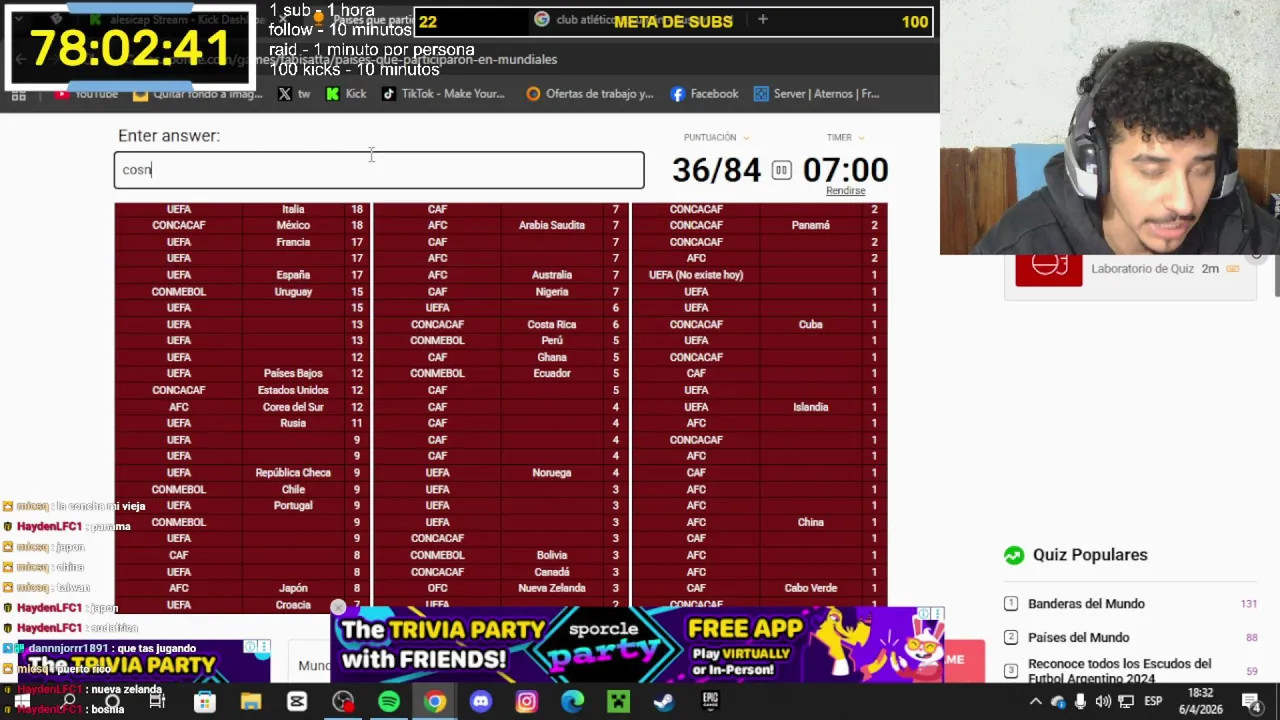Click the 'Cabo Verde' answer cell
This screenshot has width=1280, height=720.
pos(811,589)
